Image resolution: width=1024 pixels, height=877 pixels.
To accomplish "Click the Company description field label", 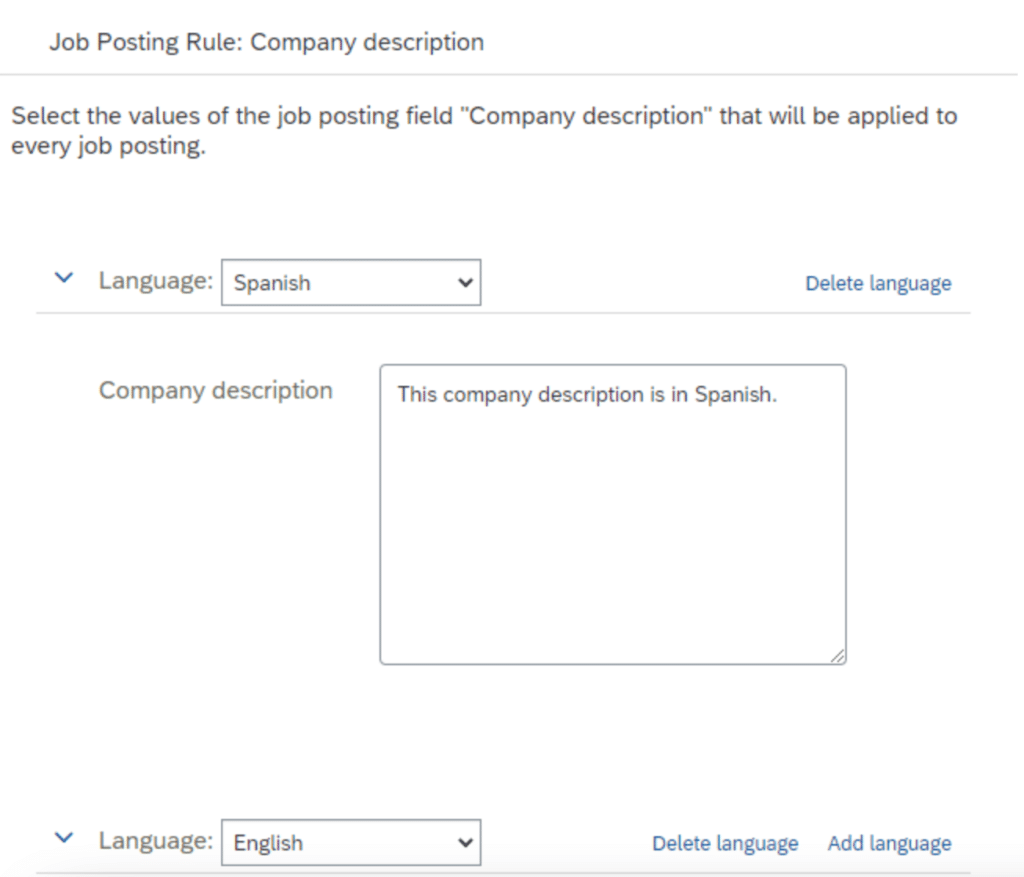I will 215,390.
